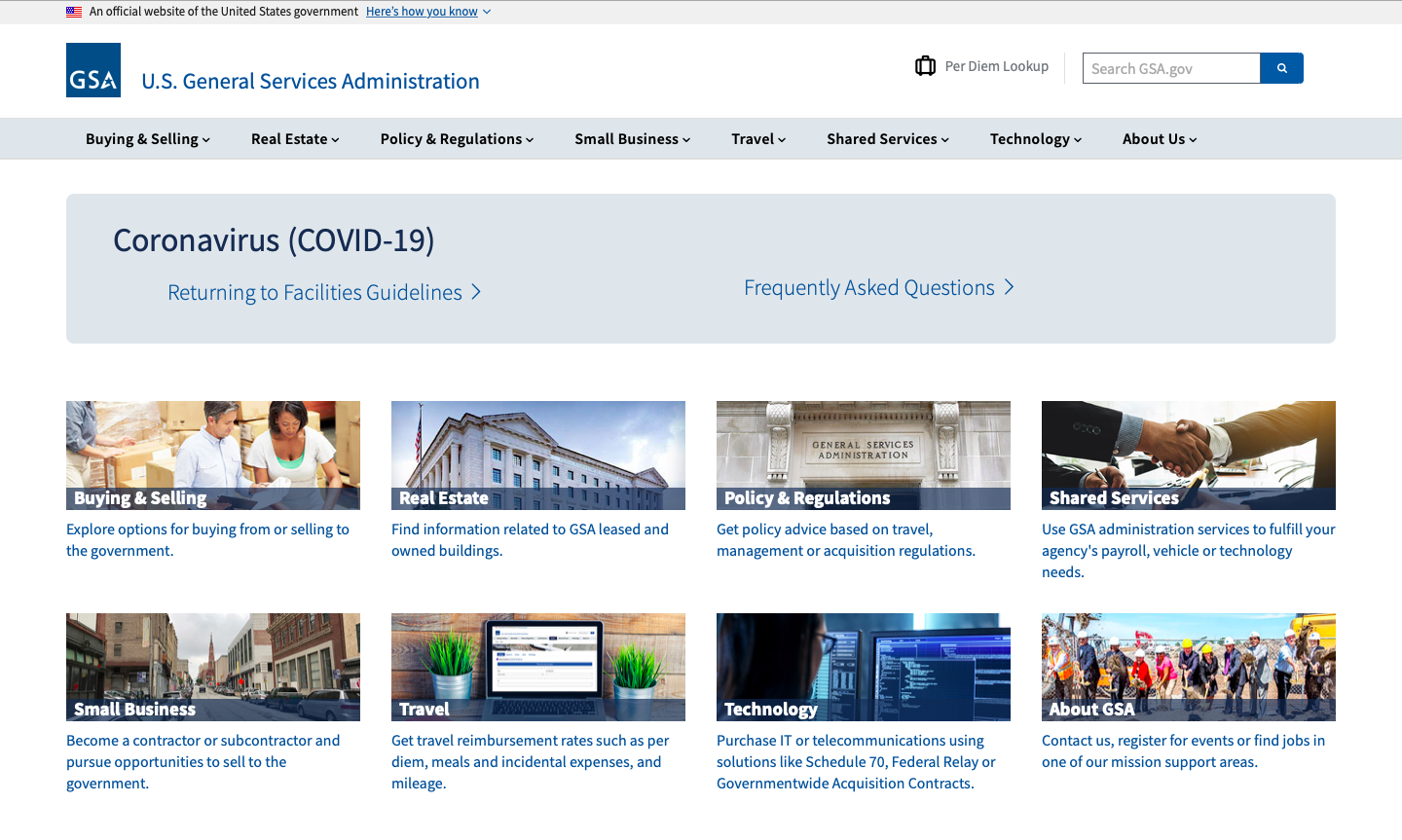Click the arrow after Frequently Asked Questions
Screen dimensions: 1402x840
click(x=1009, y=287)
